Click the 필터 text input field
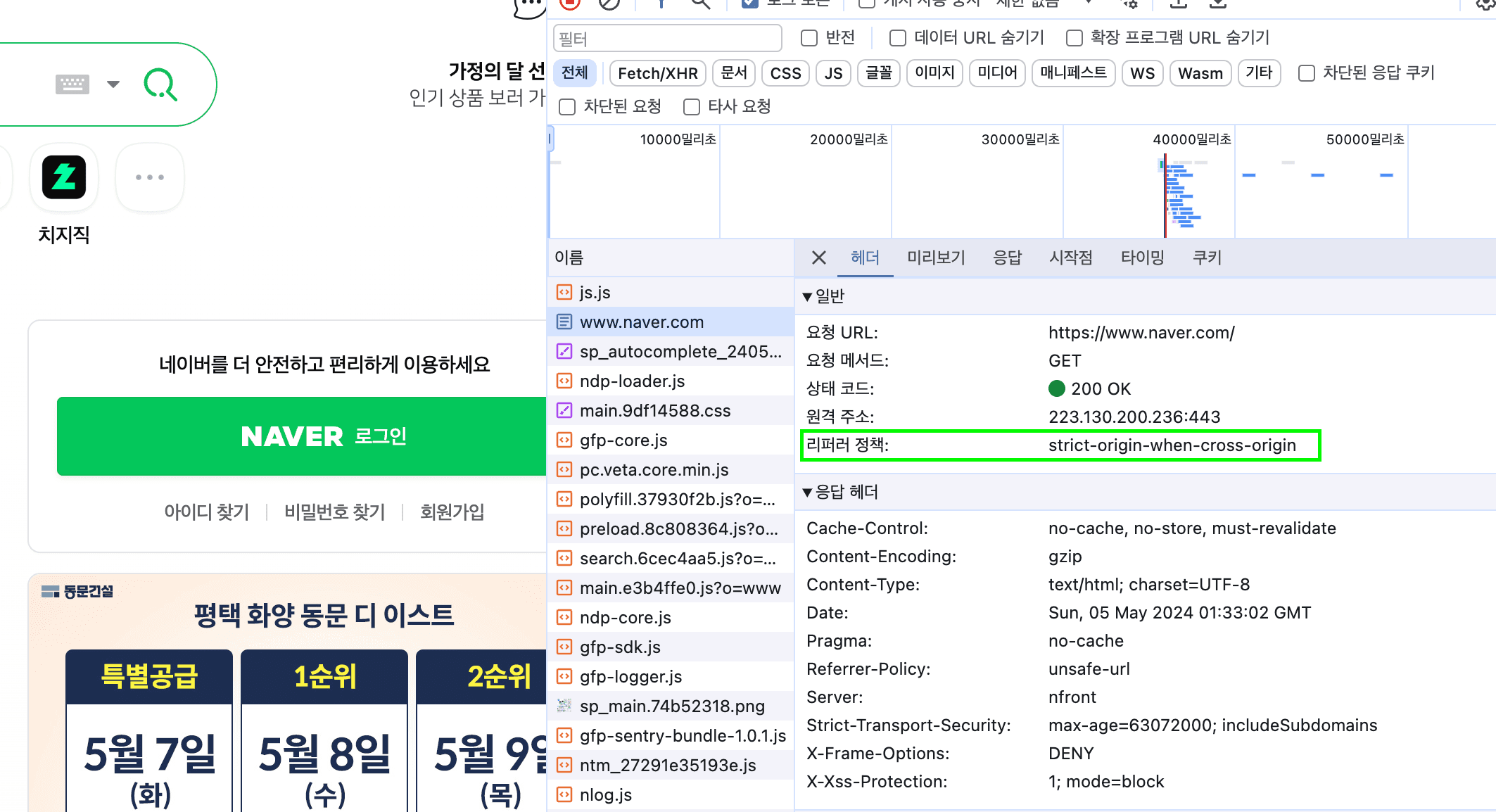 (x=667, y=39)
